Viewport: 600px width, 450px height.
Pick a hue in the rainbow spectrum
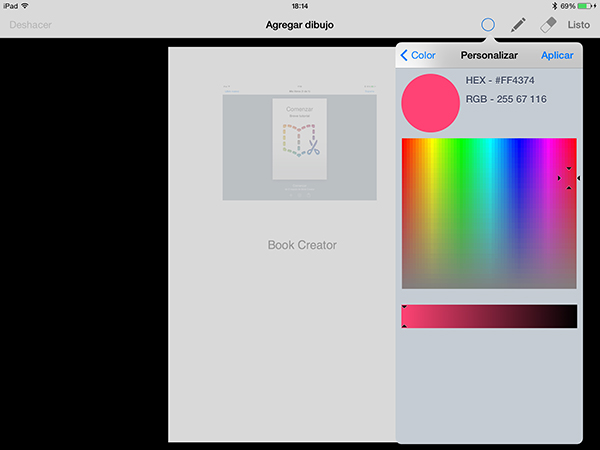click(489, 214)
